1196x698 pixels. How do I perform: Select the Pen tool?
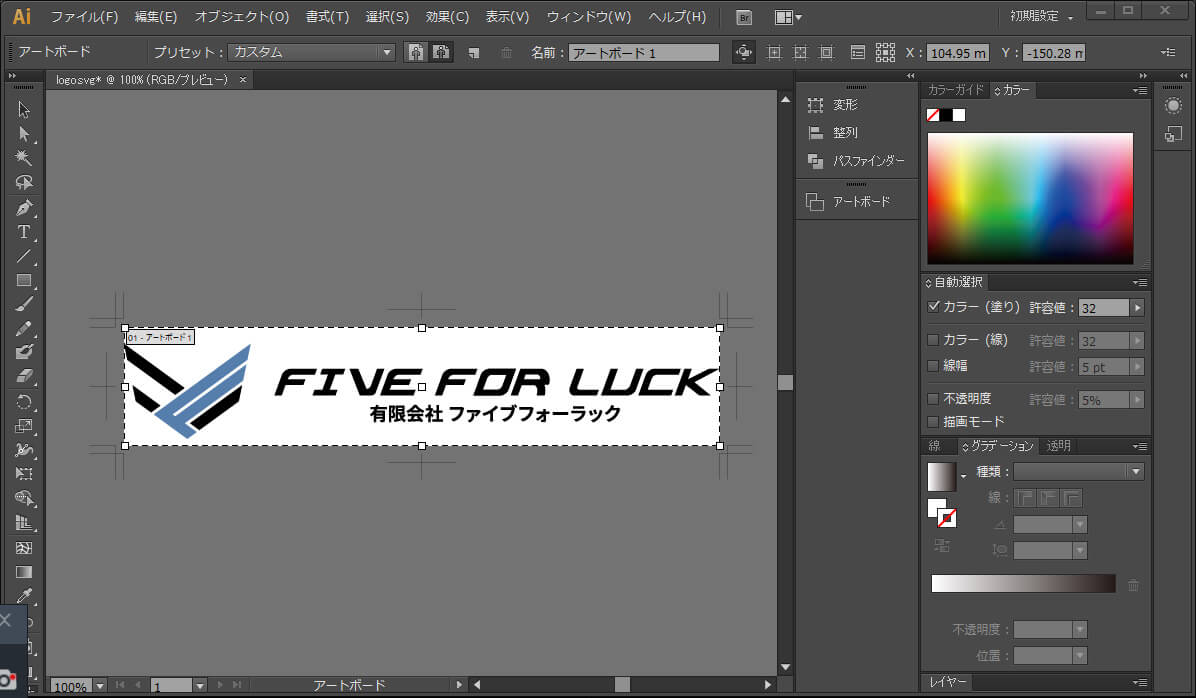point(24,207)
